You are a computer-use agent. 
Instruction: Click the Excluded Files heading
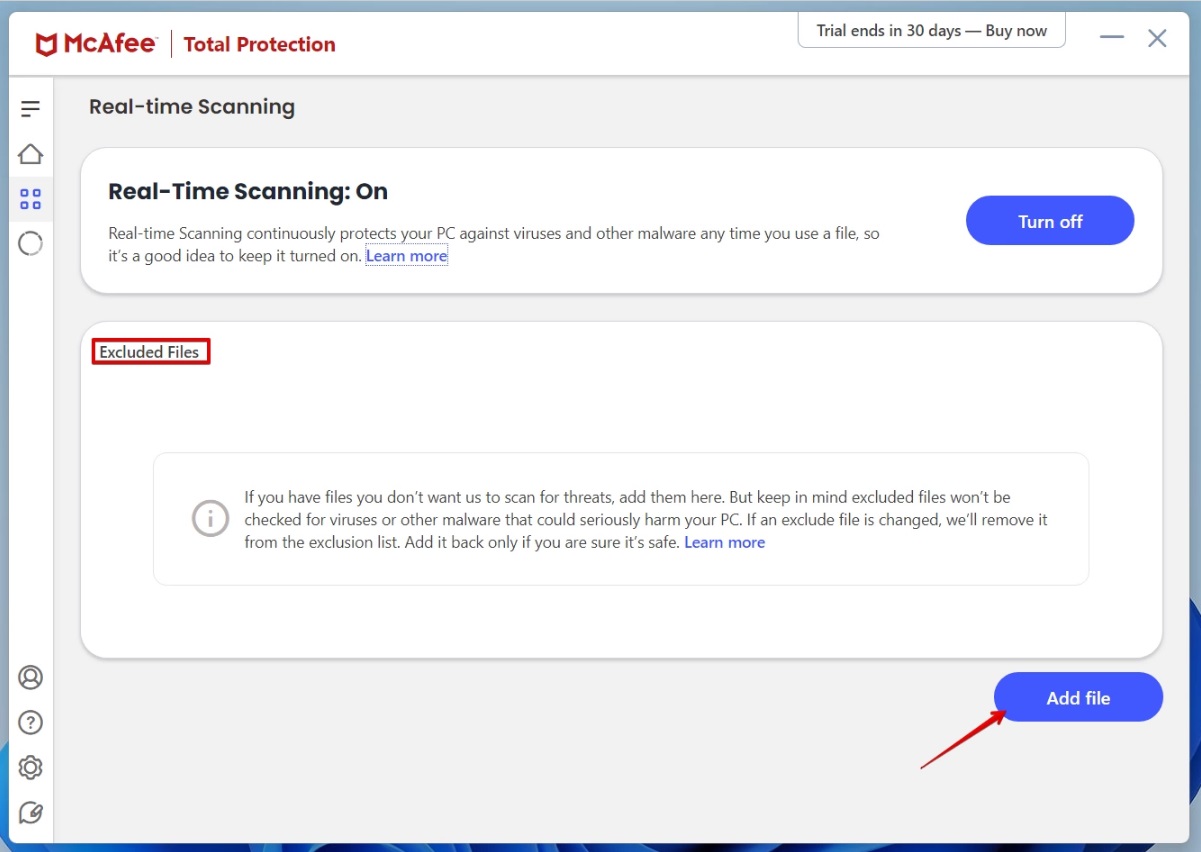[150, 352]
